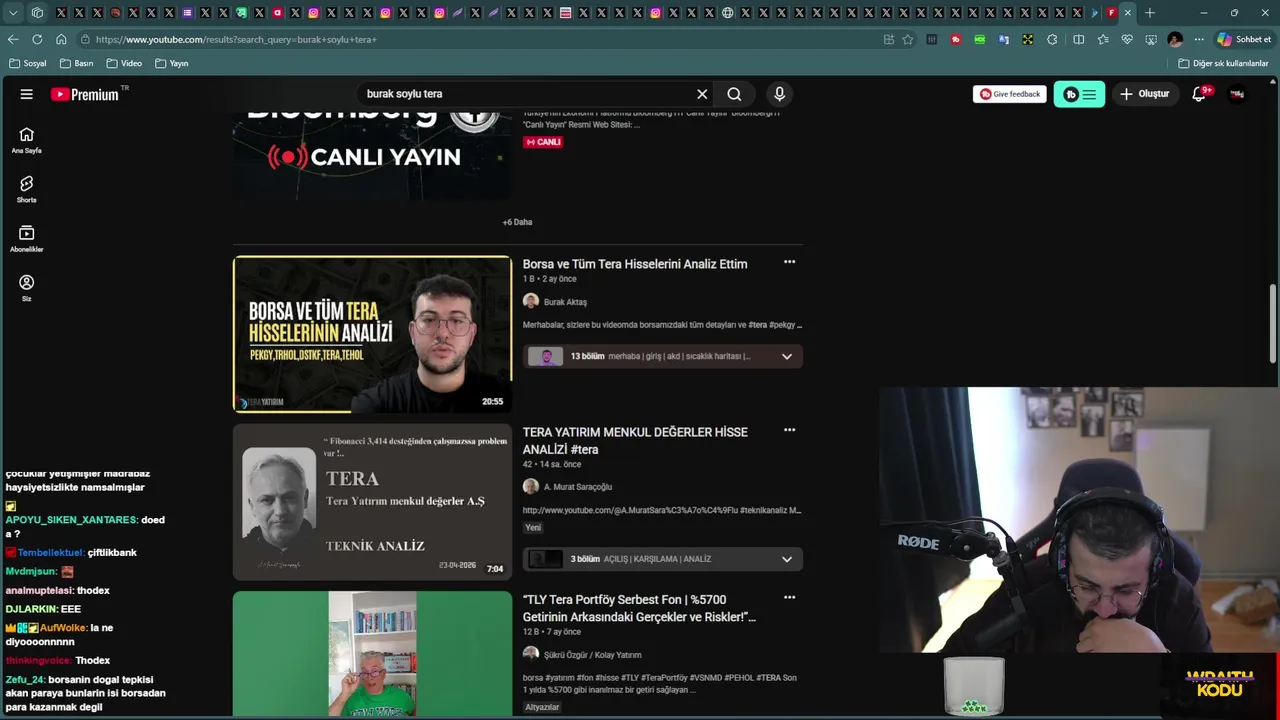Go to YouTube Premium home logo
This screenshot has height=720, width=1280.
[85, 94]
